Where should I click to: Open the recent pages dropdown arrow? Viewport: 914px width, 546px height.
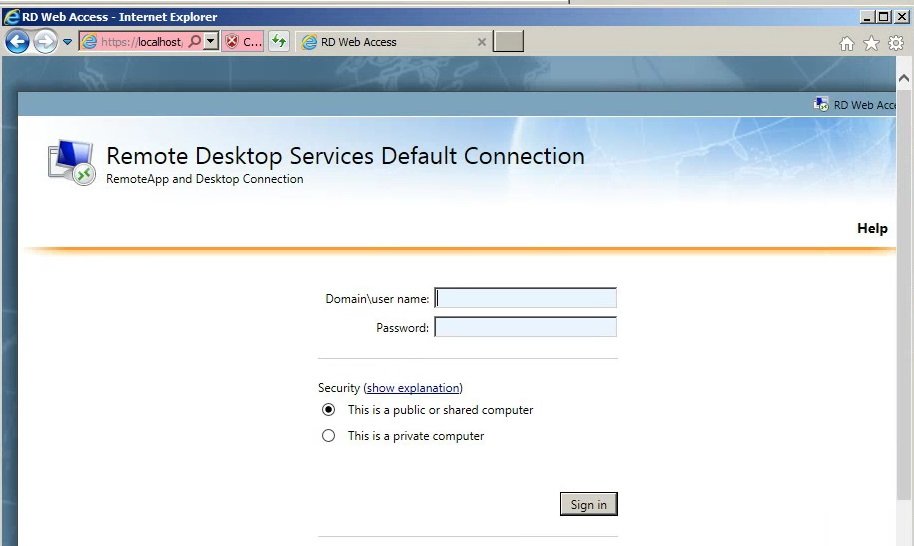(68, 42)
